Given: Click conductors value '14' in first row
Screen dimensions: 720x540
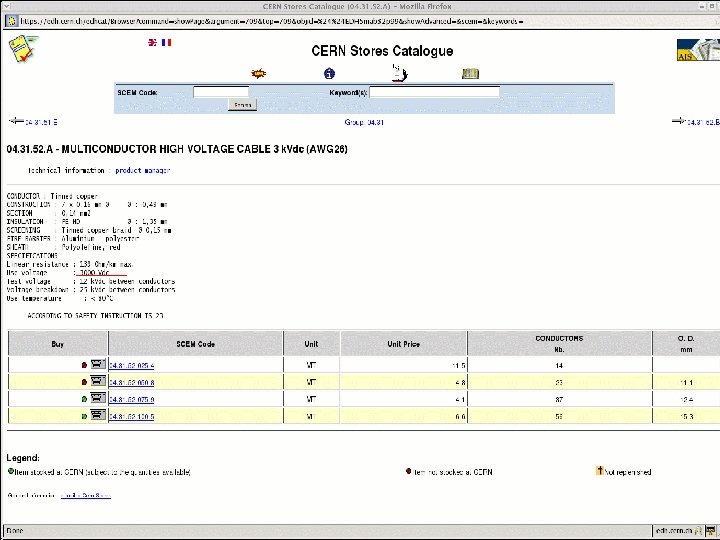Looking at the screenshot, I should [559, 366].
